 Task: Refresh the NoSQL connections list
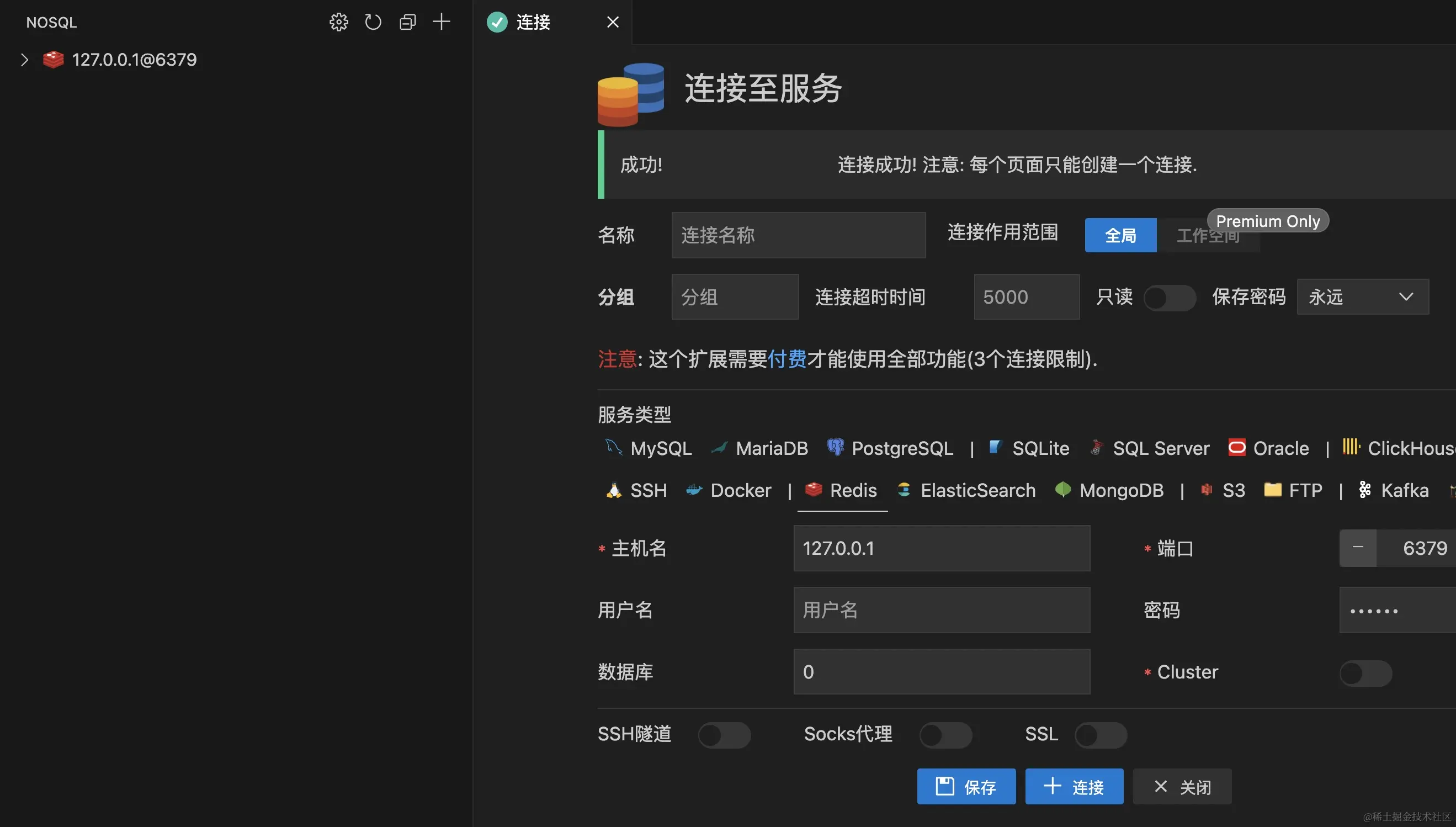point(373,22)
